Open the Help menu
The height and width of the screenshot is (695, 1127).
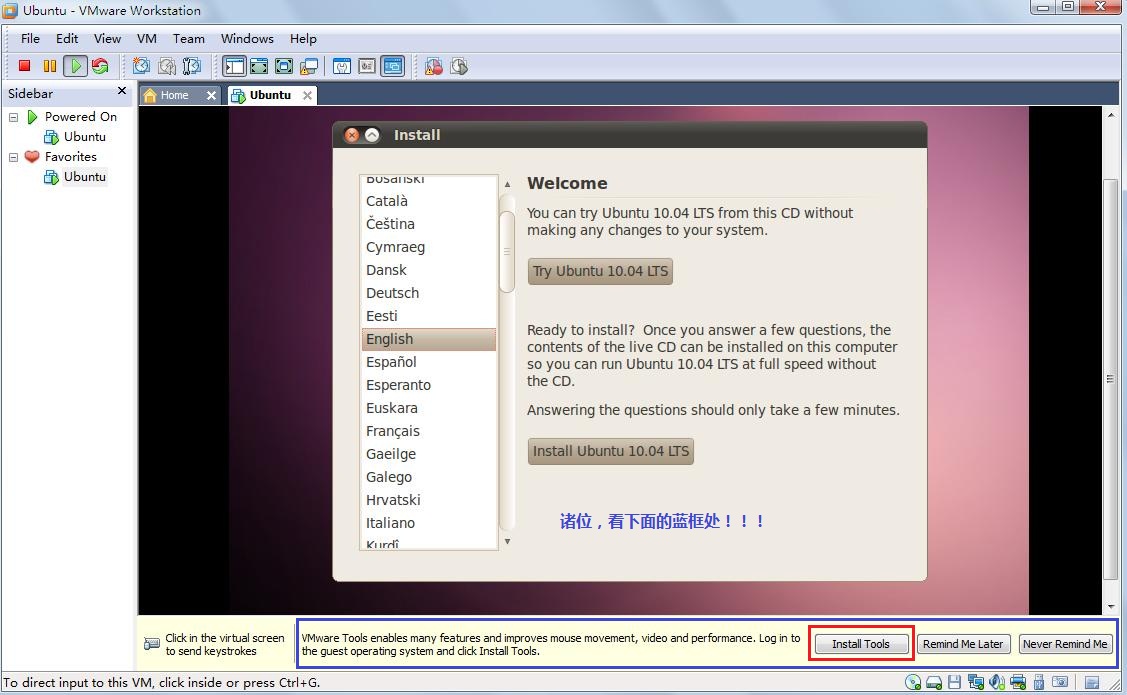[303, 39]
